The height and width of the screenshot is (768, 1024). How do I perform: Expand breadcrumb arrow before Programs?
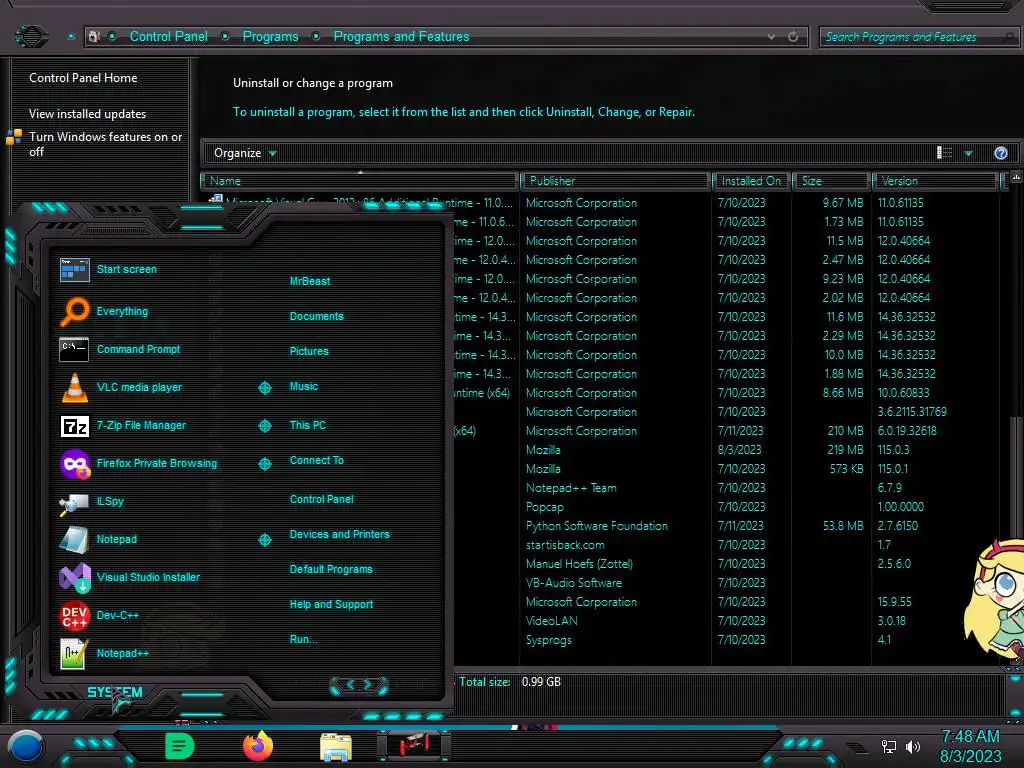click(225, 37)
